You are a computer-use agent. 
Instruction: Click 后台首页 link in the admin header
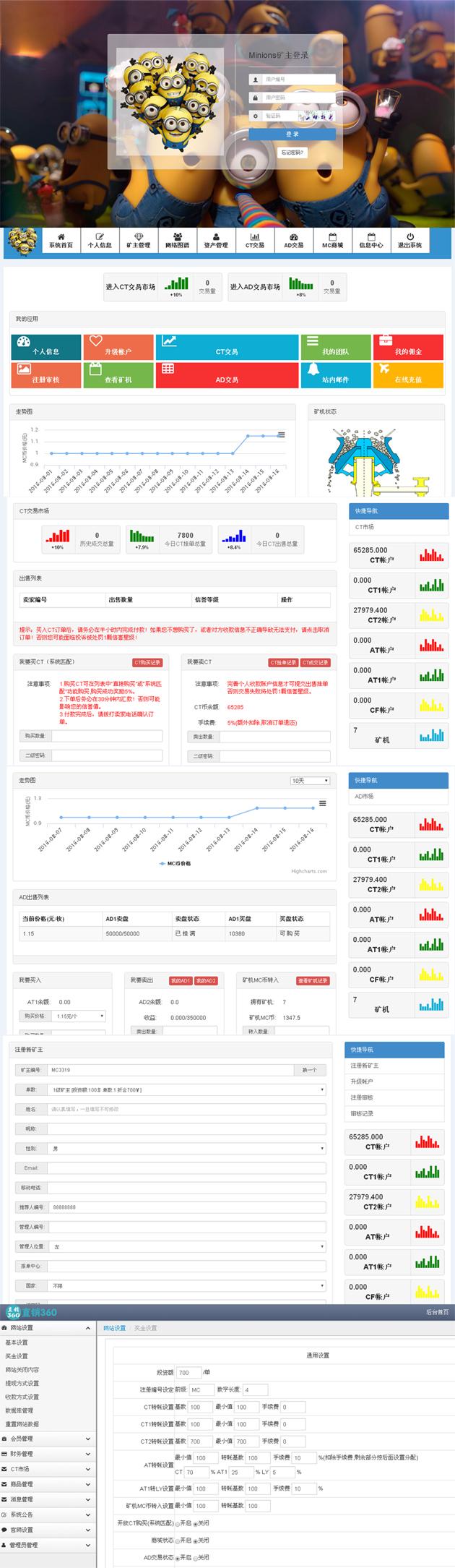437,1312
